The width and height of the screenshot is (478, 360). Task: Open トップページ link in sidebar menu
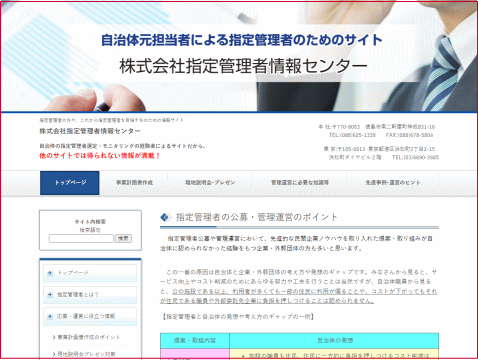click(x=90, y=273)
